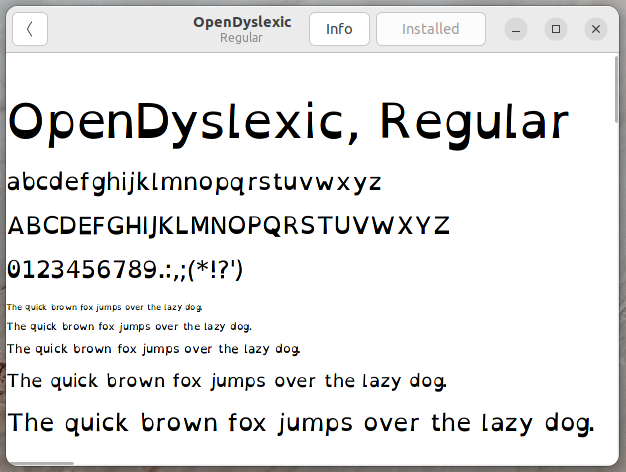The height and width of the screenshot is (472, 626).
Task: Click the Installed button in the header
Action: tap(430, 29)
